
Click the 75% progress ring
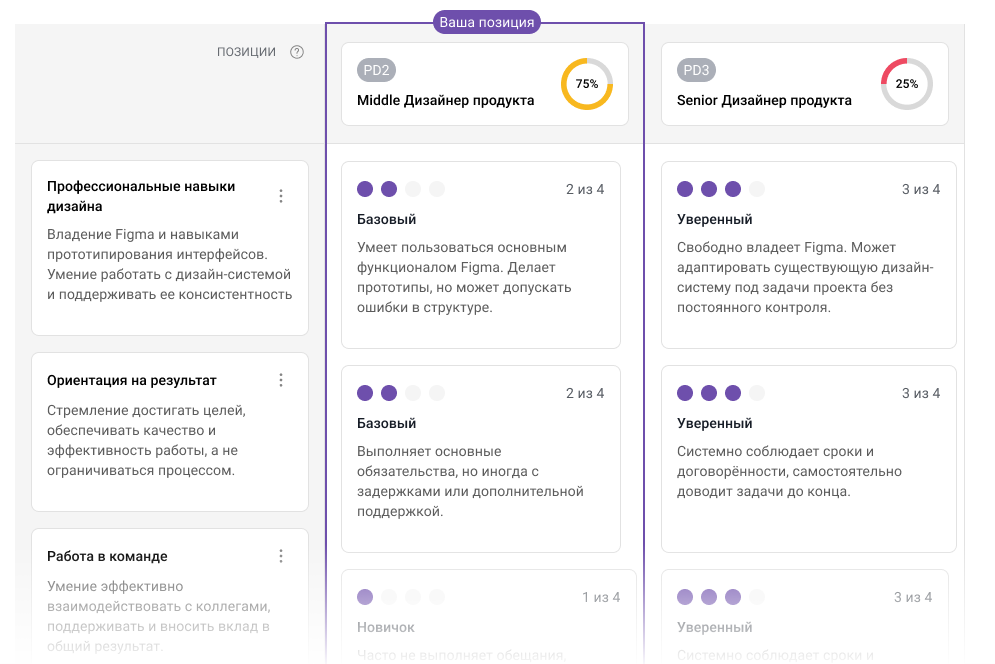click(587, 84)
